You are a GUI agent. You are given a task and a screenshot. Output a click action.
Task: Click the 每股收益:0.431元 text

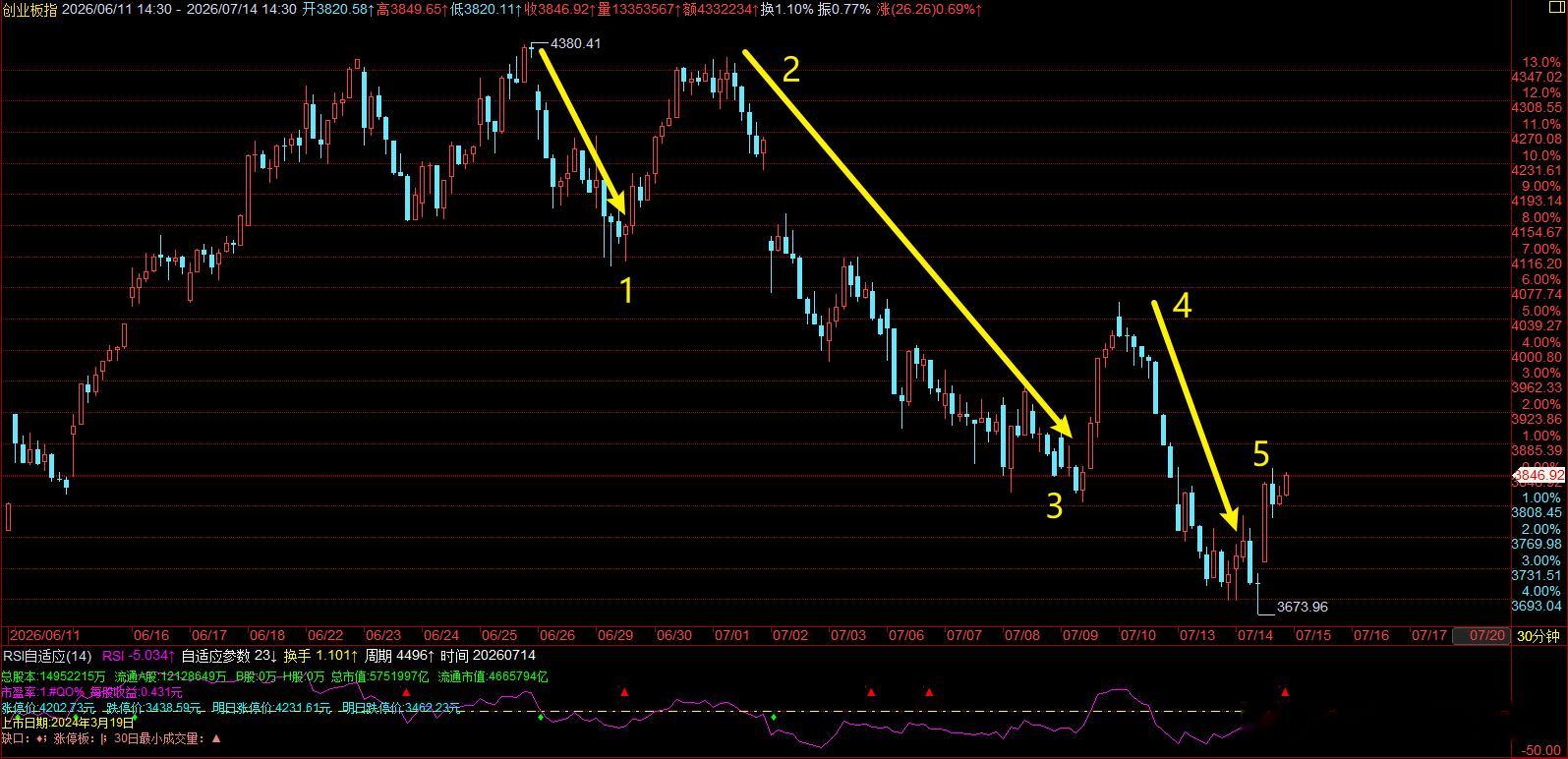pyautogui.click(x=135, y=692)
